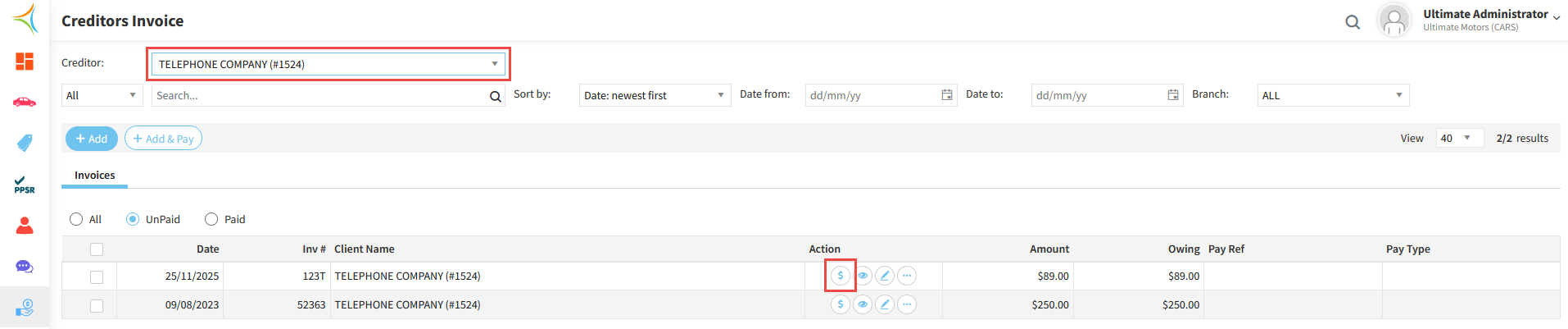
Task: Open the PPSR sidebar icon
Action: click(x=25, y=185)
